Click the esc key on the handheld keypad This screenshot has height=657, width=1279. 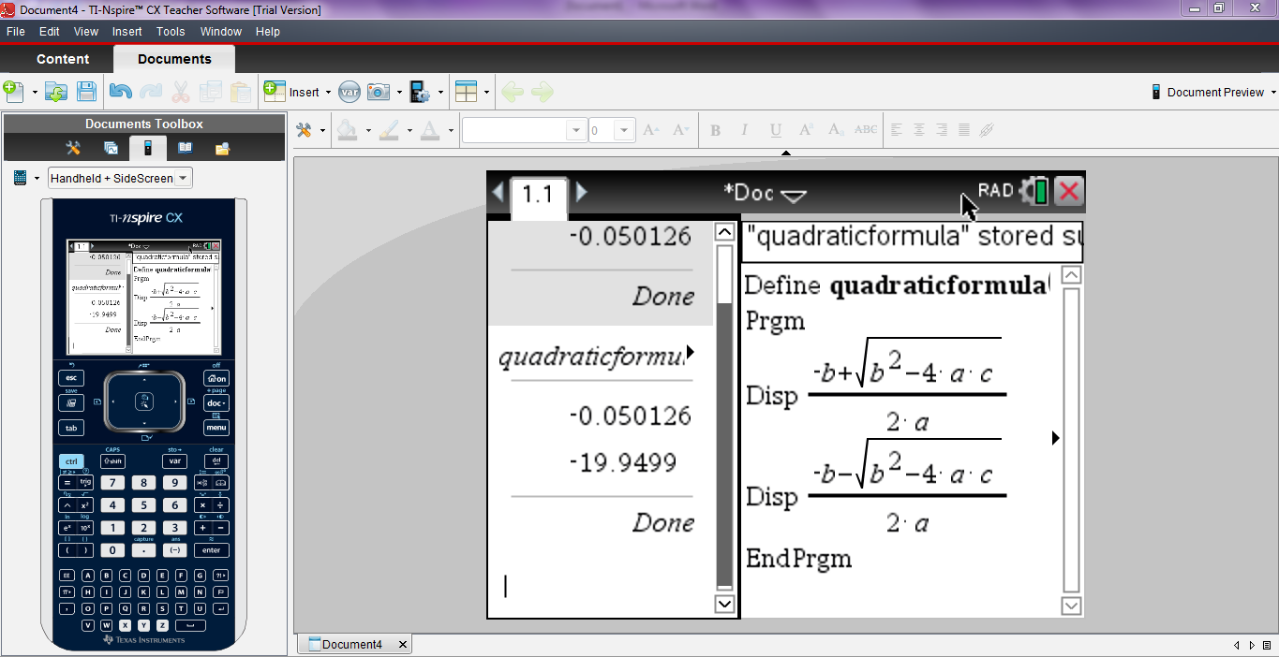click(x=71, y=378)
